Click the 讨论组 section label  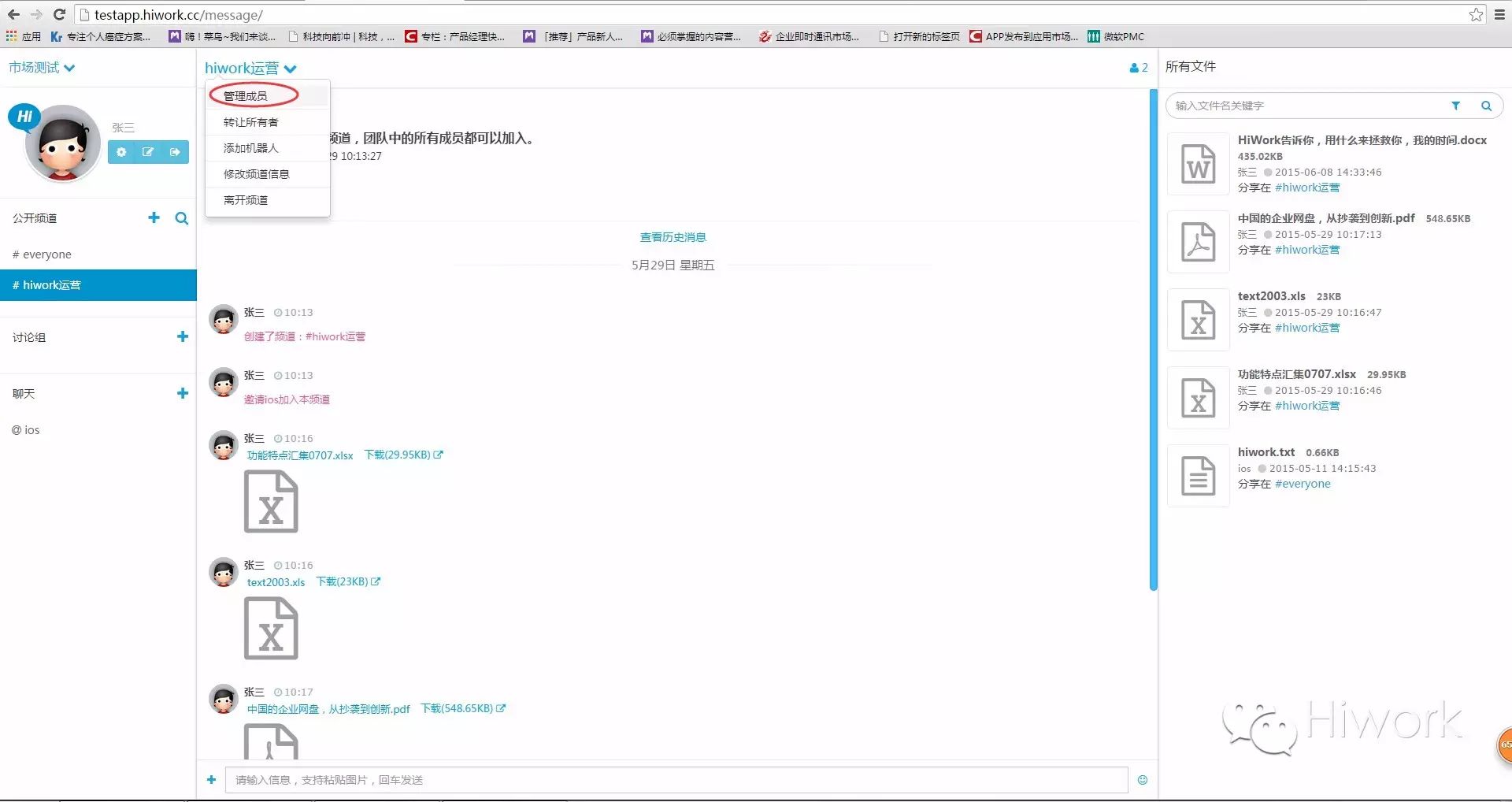(x=29, y=337)
